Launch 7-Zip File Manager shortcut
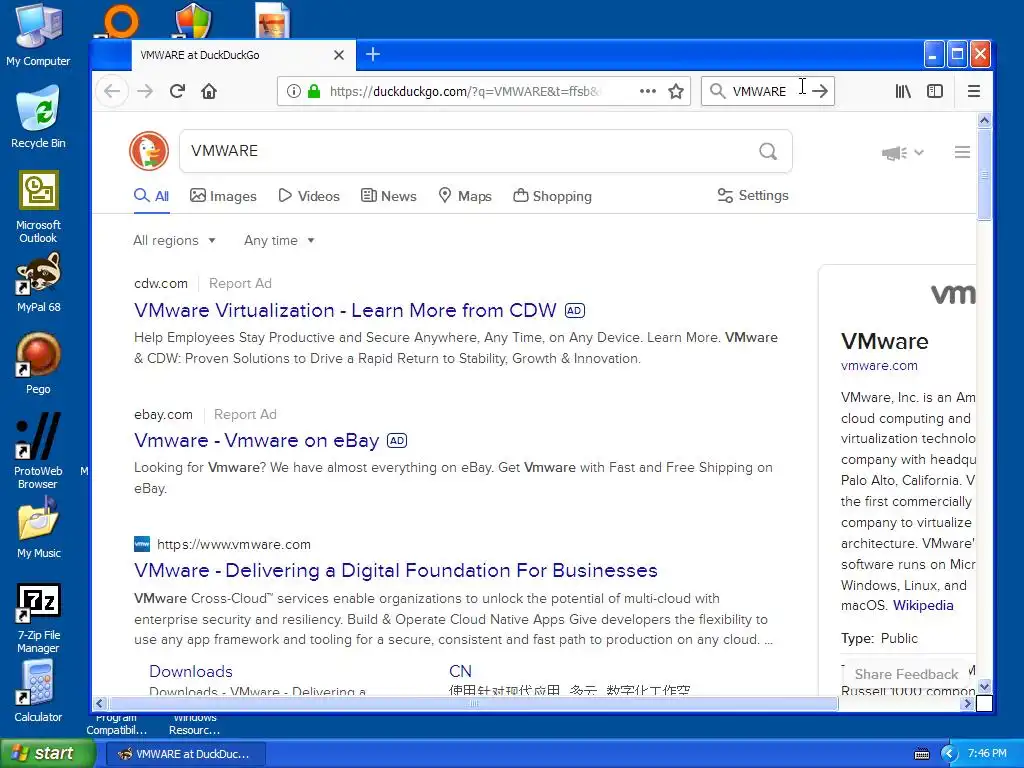 point(38,618)
